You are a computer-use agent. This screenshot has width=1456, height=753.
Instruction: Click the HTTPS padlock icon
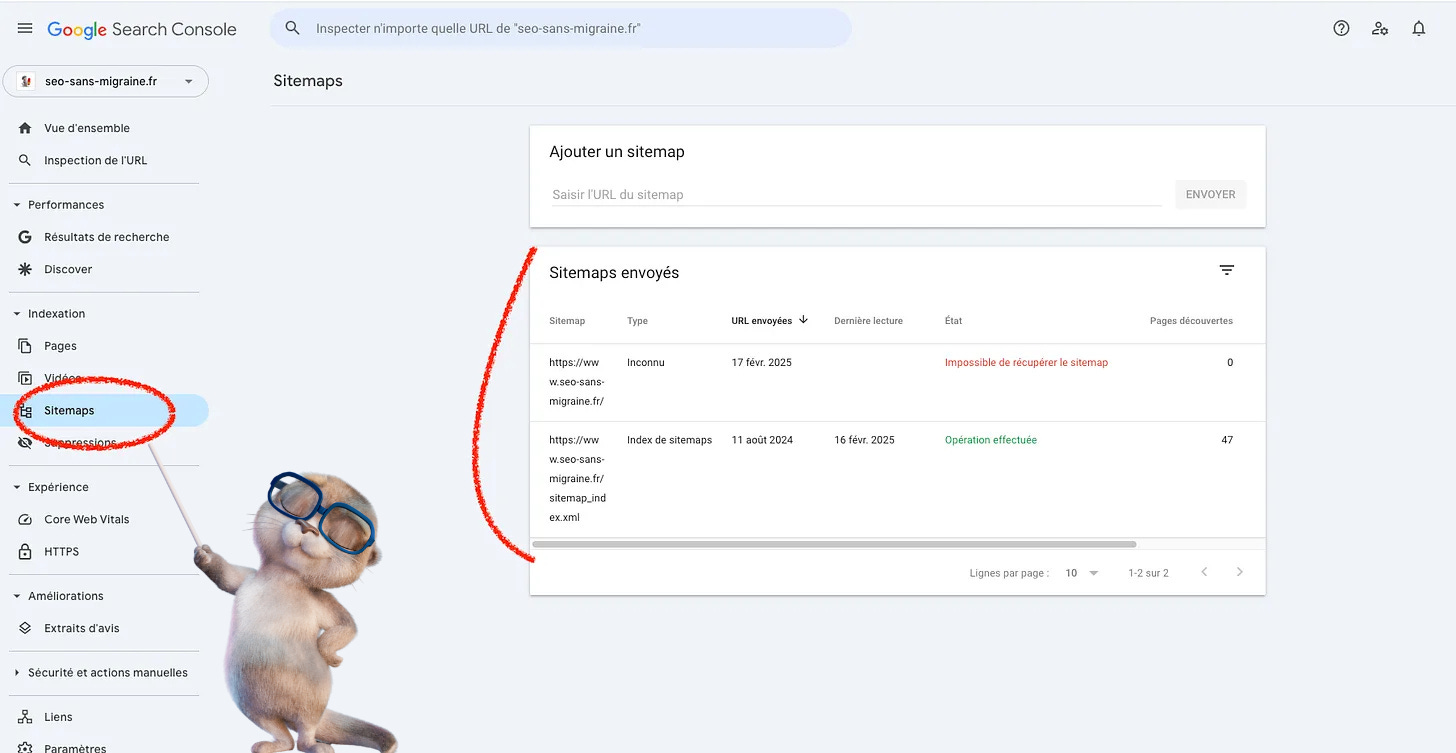coord(25,551)
